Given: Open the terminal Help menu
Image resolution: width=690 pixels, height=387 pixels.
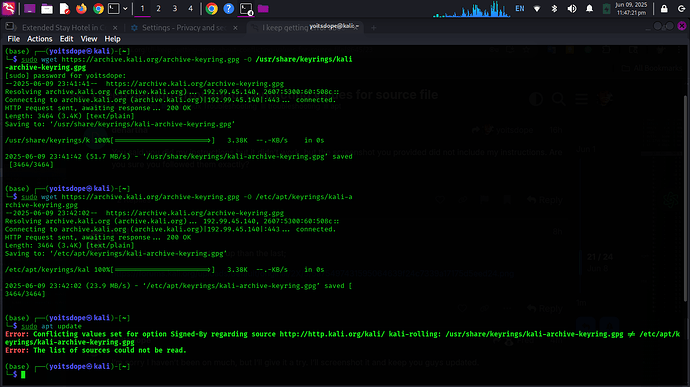Looking at the screenshot, I should pyautogui.click(x=112, y=39).
